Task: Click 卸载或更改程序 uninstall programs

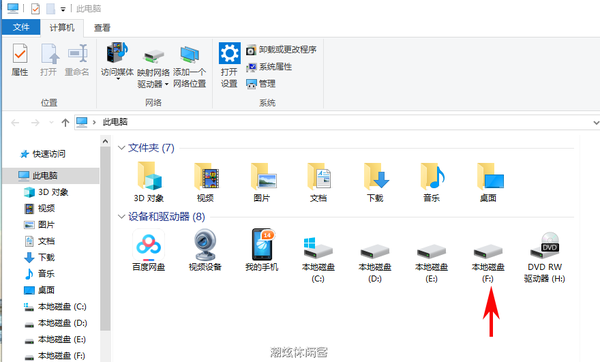Action: point(281,50)
